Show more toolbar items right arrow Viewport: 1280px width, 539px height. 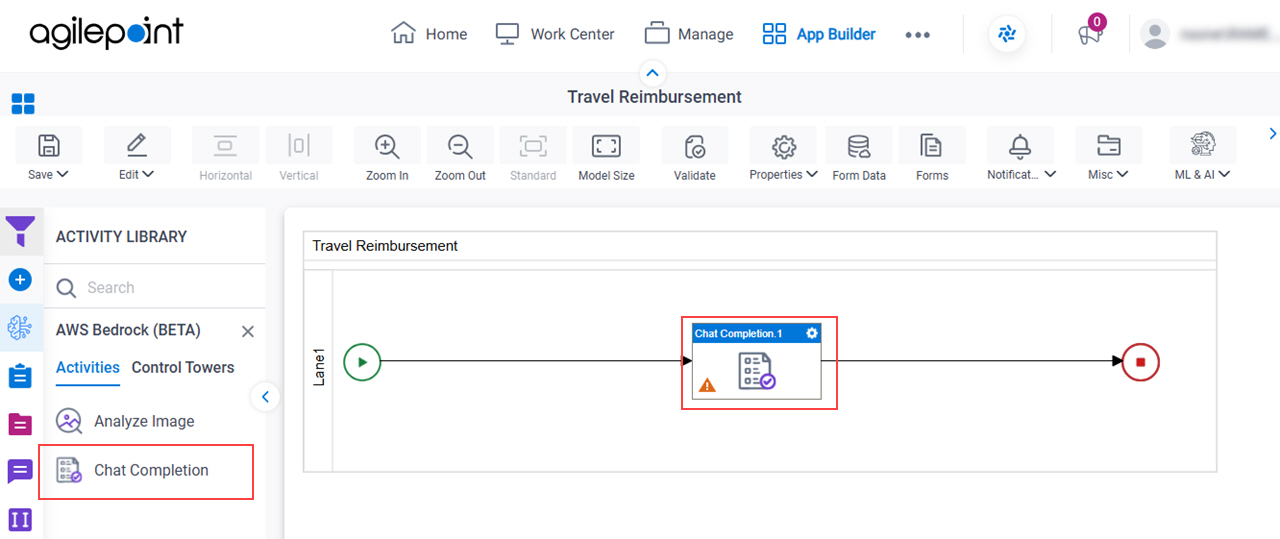point(1272,133)
